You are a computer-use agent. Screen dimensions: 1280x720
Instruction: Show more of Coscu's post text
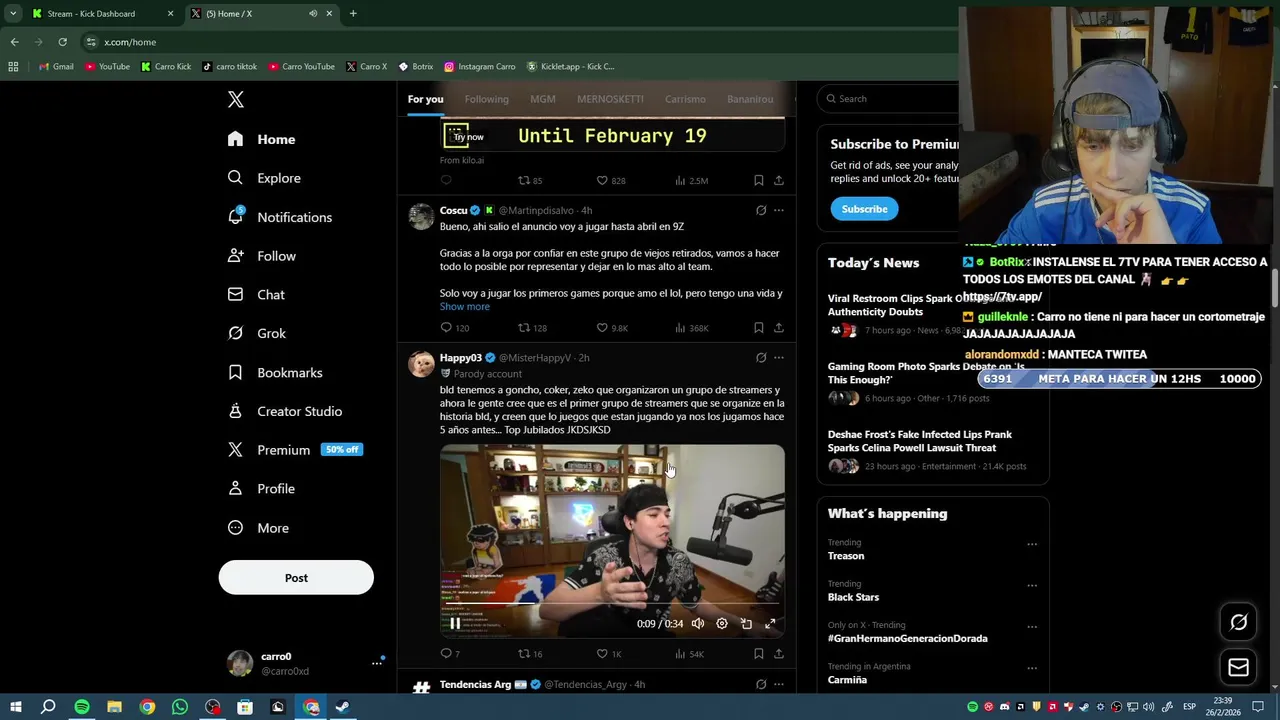coord(465,307)
